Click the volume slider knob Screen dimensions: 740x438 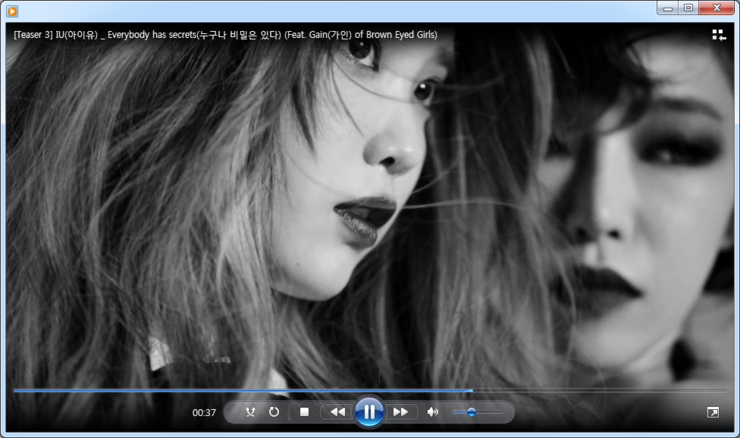pyautogui.click(x=471, y=412)
